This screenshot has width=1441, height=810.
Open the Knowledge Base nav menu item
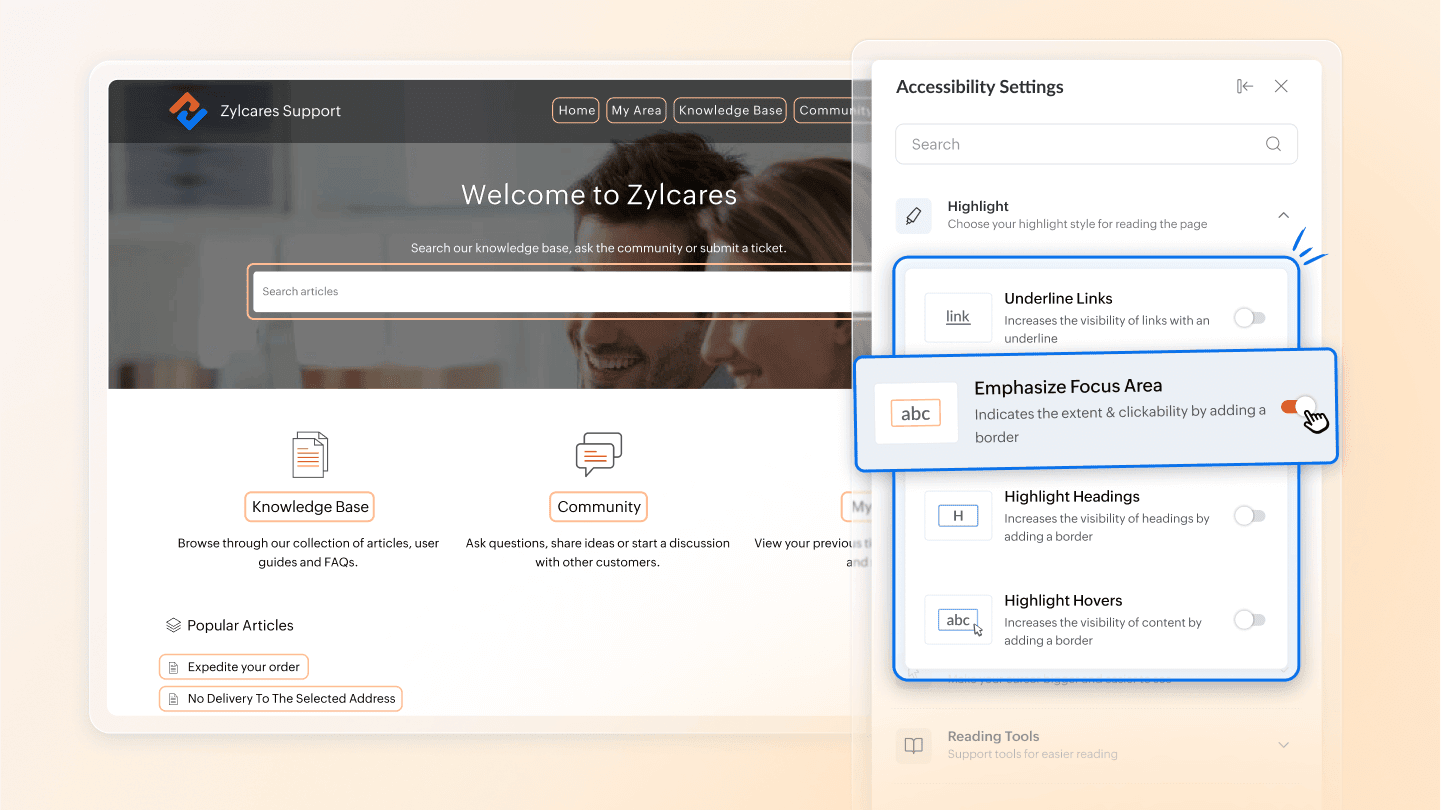(730, 111)
